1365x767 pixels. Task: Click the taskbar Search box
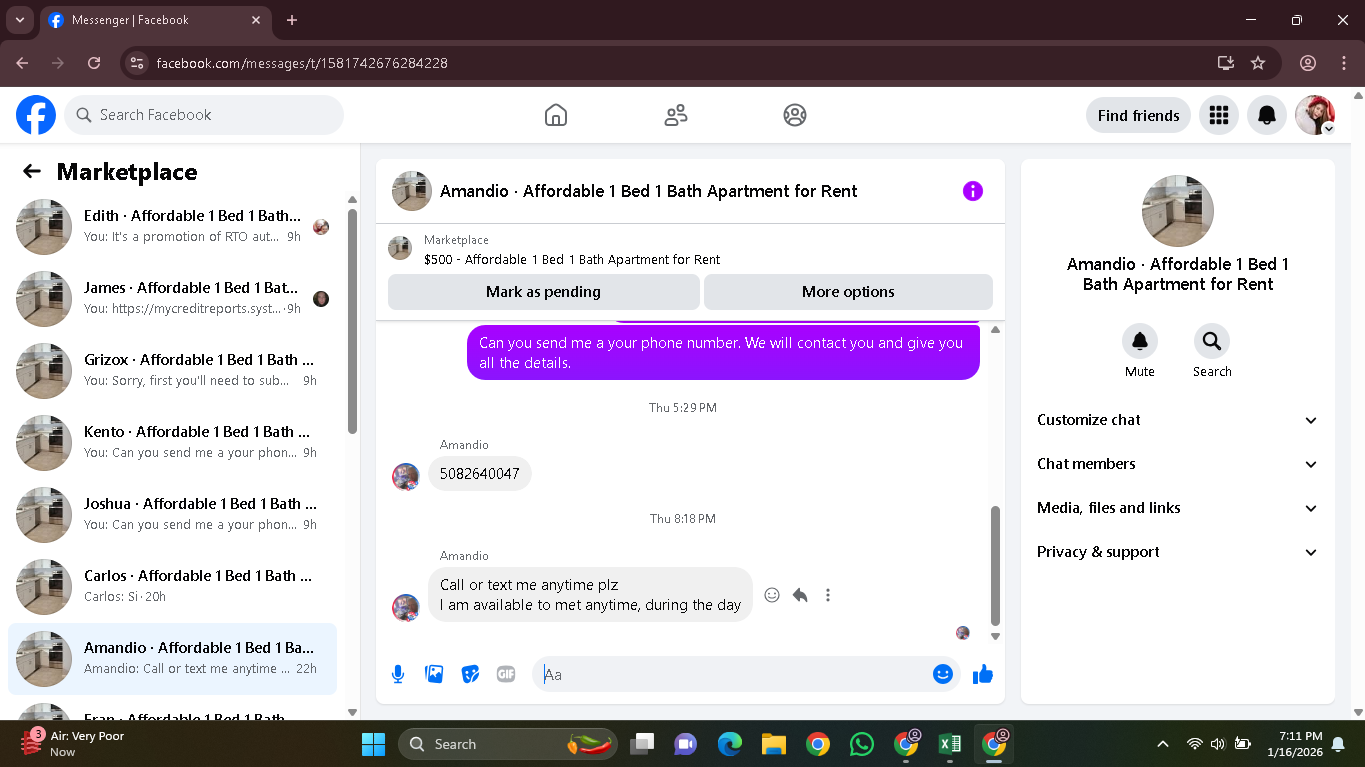point(508,744)
